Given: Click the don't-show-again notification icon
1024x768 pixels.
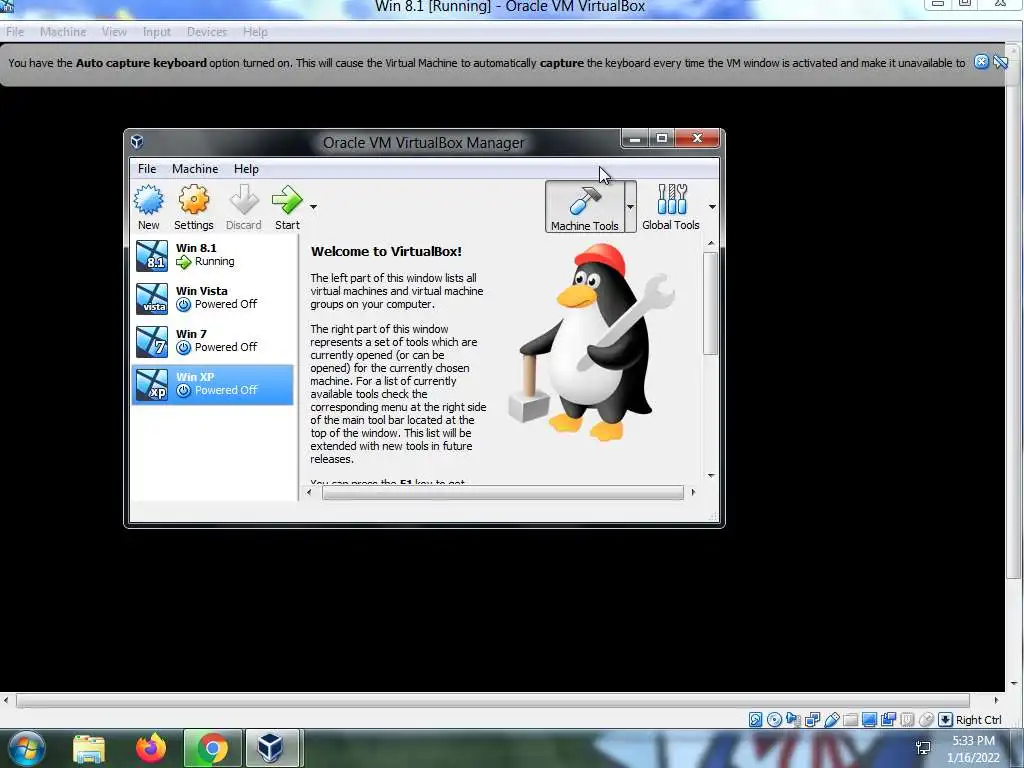Looking at the screenshot, I should pyautogui.click(x=1000, y=62).
